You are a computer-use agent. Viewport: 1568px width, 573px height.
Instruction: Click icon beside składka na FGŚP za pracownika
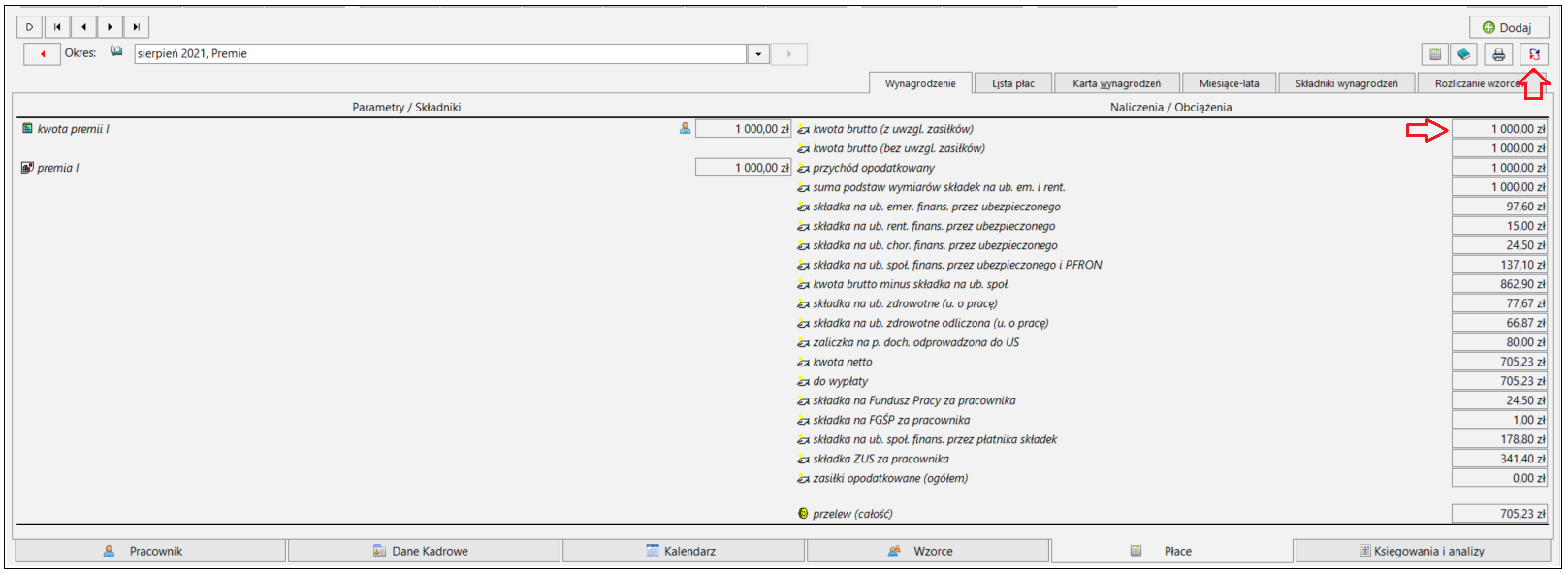pos(803,420)
